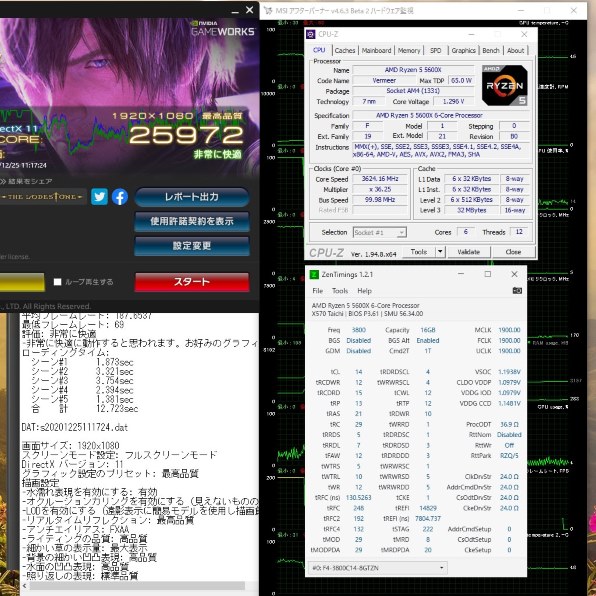This screenshot has width=596, height=596.
Task: Click the horizontal scrollbar of the report text
Action: click(137, 586)
